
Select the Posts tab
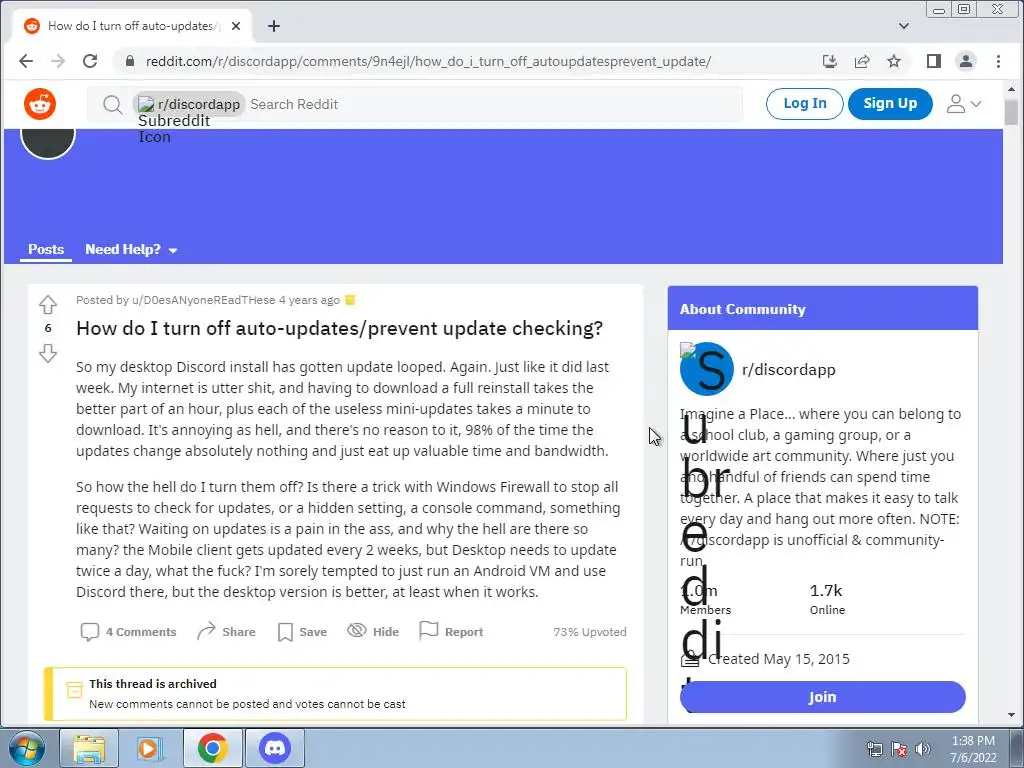point(46,249)
